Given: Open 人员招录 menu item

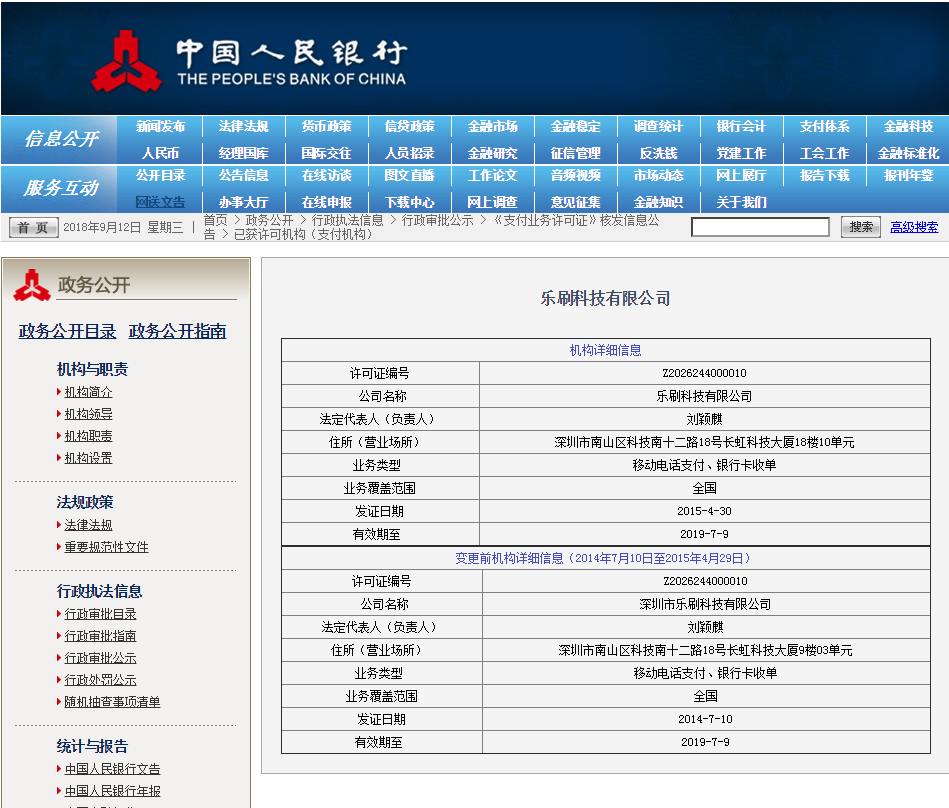Looking at the screenshot, I should pos(410,153).
